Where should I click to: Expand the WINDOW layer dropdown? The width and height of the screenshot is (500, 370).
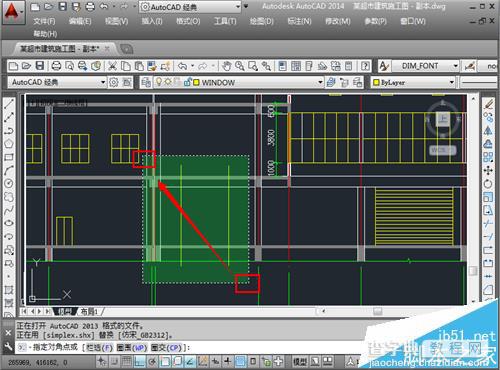click(x=320, y=82)
